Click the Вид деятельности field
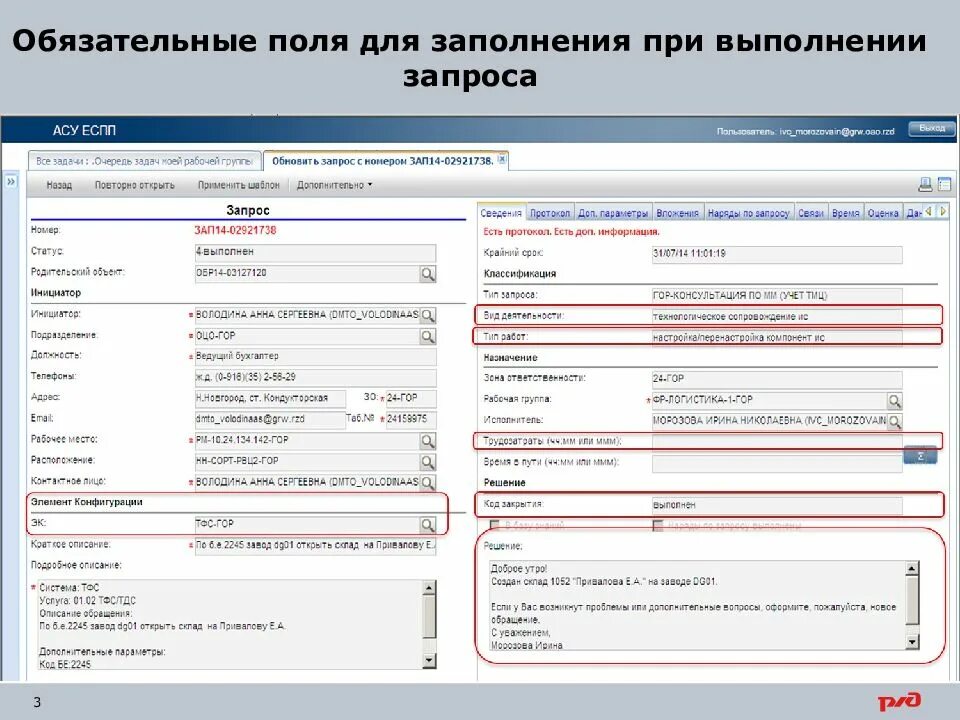960x720 pixels. click(777, 317)
